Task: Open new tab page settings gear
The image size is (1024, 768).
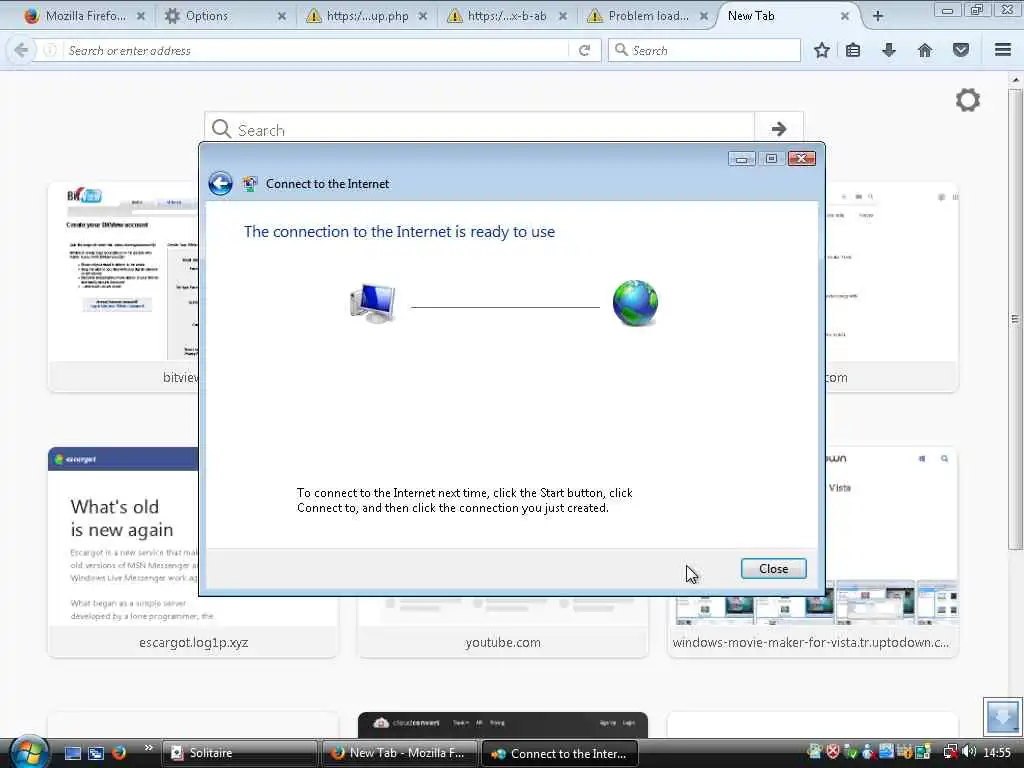Action: pyautogui.click(x=968, y=100)
